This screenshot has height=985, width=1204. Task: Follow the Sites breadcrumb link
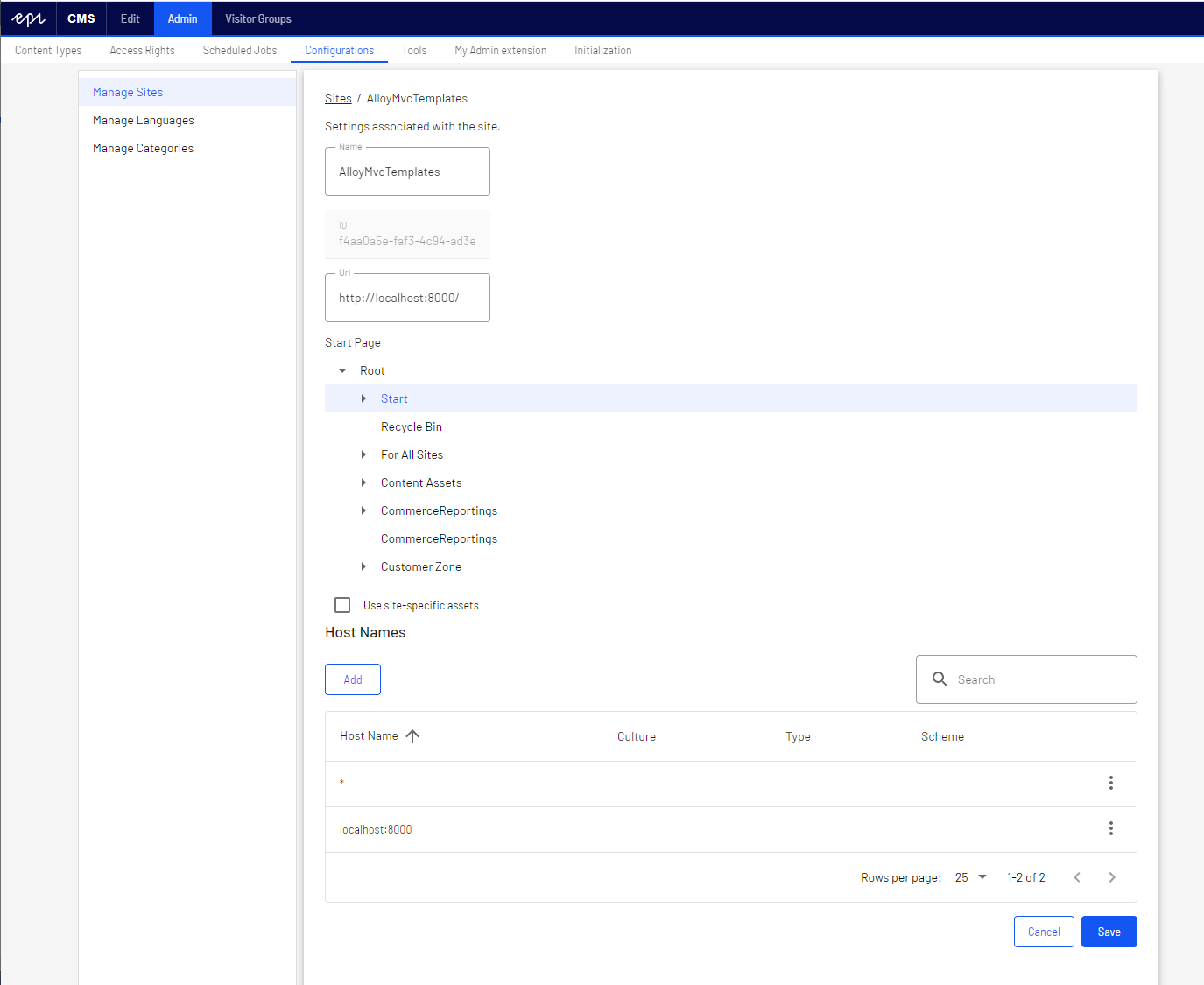[338, 98]
